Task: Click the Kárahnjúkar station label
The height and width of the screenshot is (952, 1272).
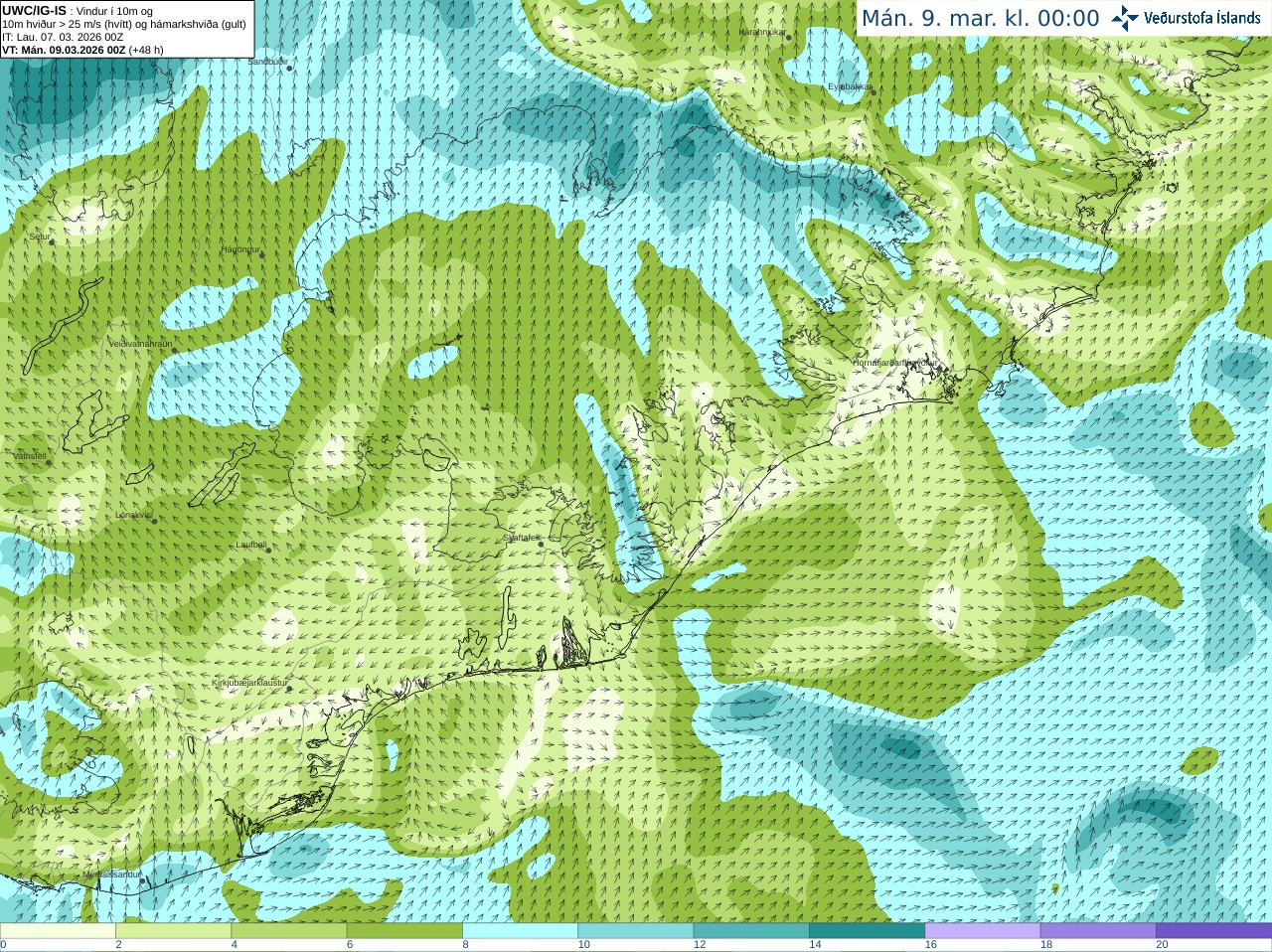Action: 763,32
